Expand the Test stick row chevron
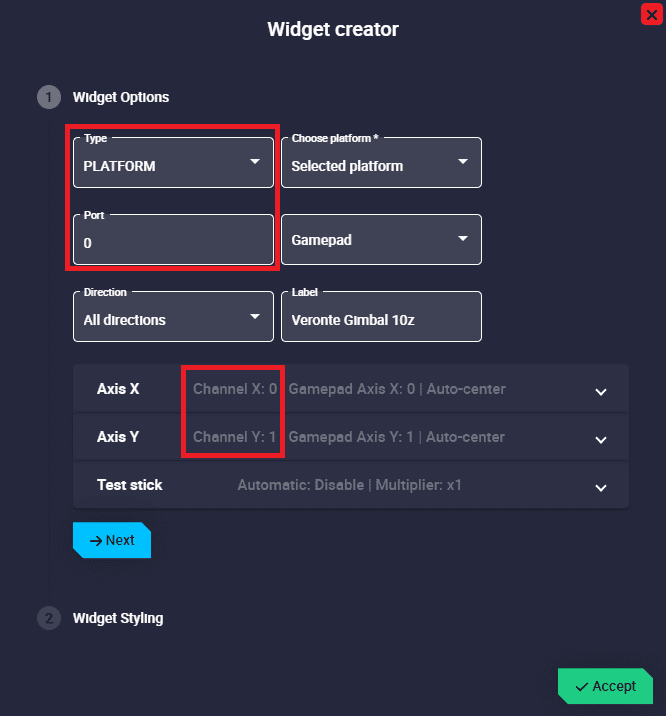The image size is (666, 716). tap(601, 488)
